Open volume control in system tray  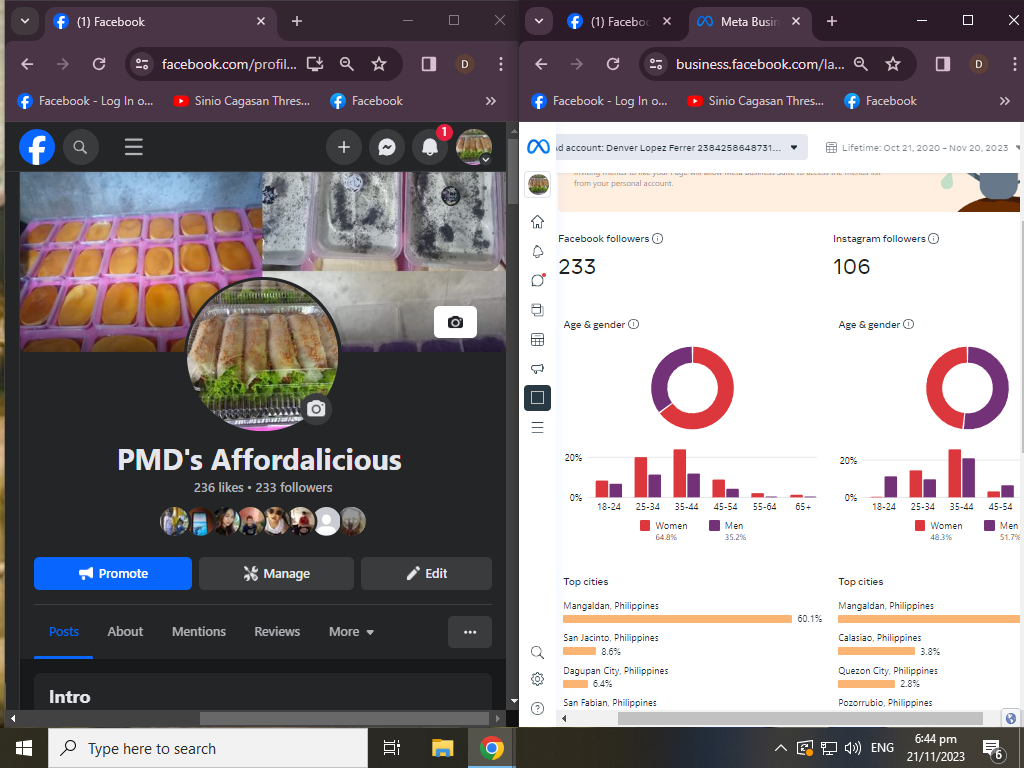(853, 748)
